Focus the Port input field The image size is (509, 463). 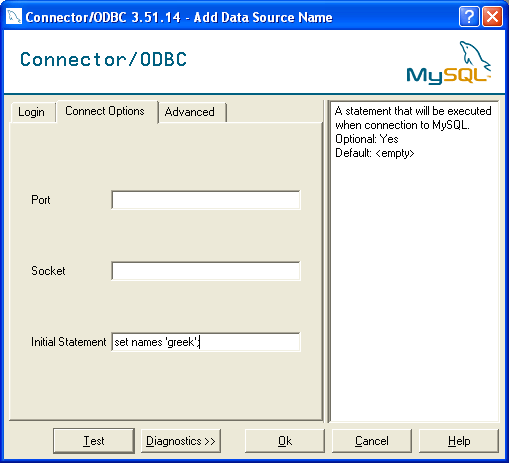206,200
